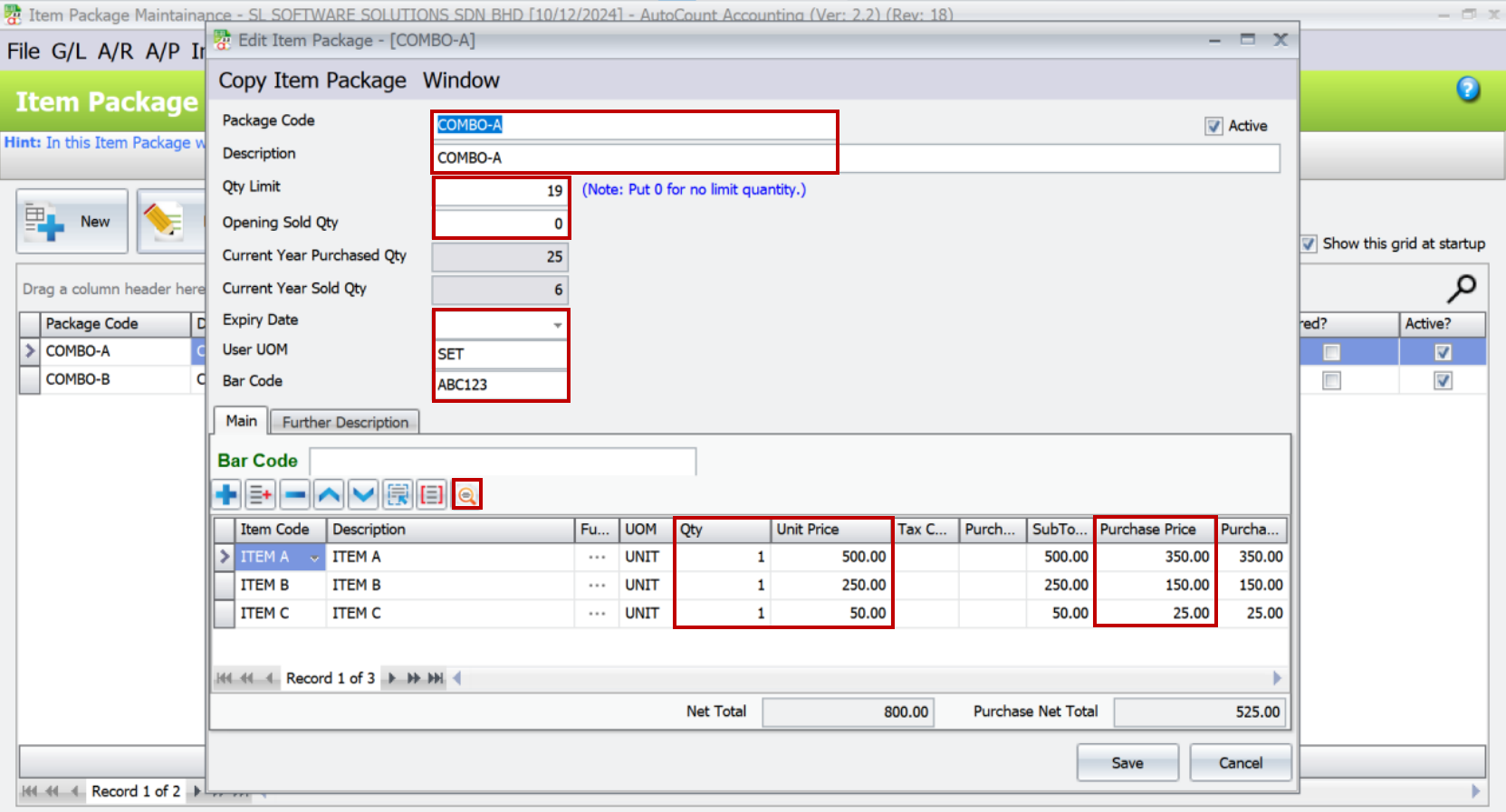
Task: Move the row down with the down arrow icon
Action: point(364,494)
